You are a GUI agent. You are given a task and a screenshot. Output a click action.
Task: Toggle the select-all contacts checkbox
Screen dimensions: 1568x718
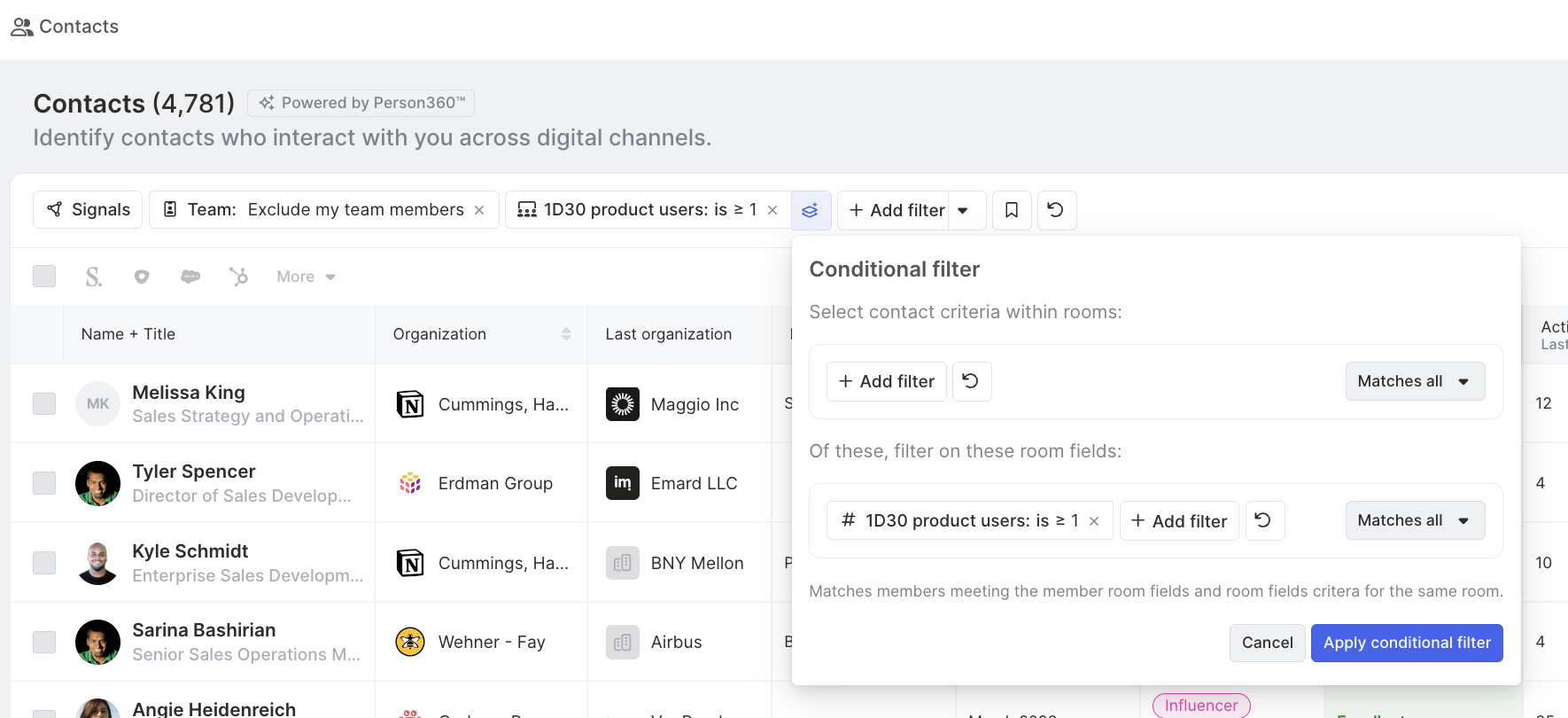click(44, 277)
